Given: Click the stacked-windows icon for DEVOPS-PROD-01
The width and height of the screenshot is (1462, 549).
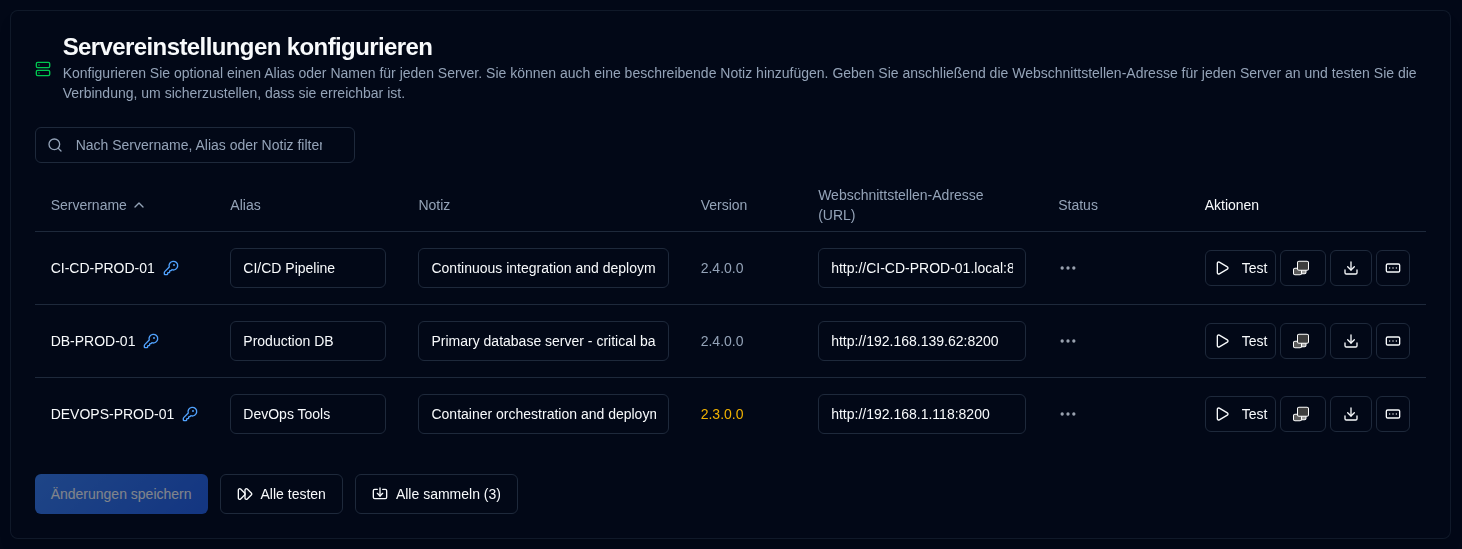Looking at the screenshot, I should 1302,414.
